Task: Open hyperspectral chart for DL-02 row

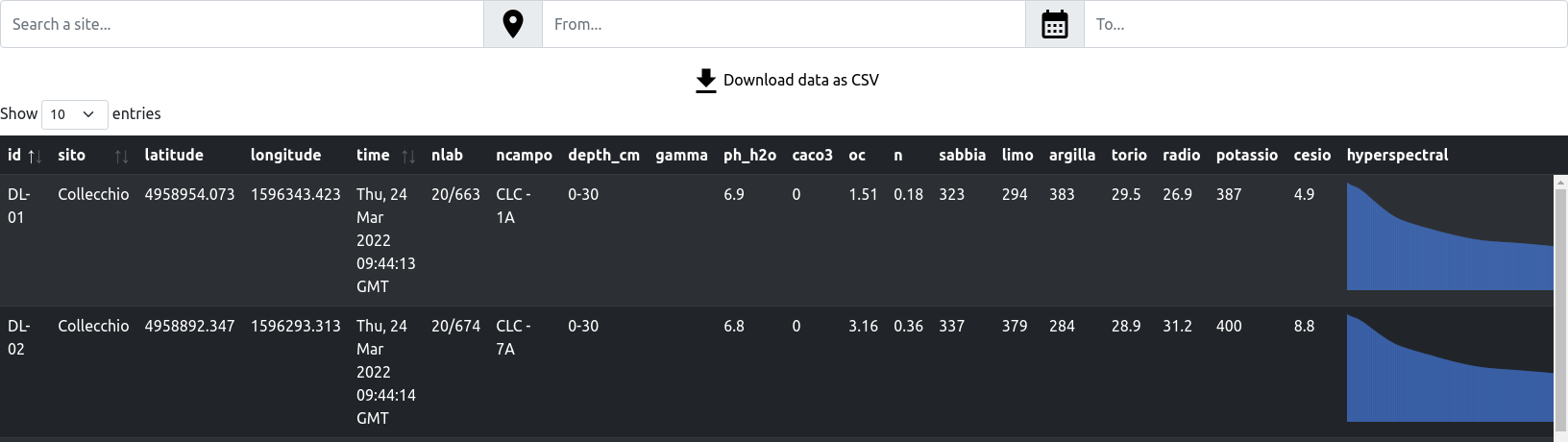Action: [x=1449, y=371]
